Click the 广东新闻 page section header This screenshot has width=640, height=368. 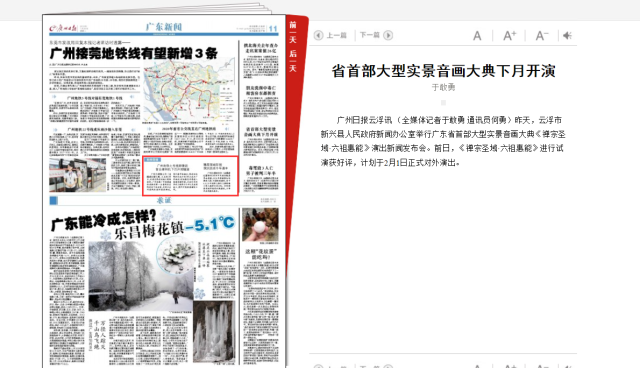164,27
